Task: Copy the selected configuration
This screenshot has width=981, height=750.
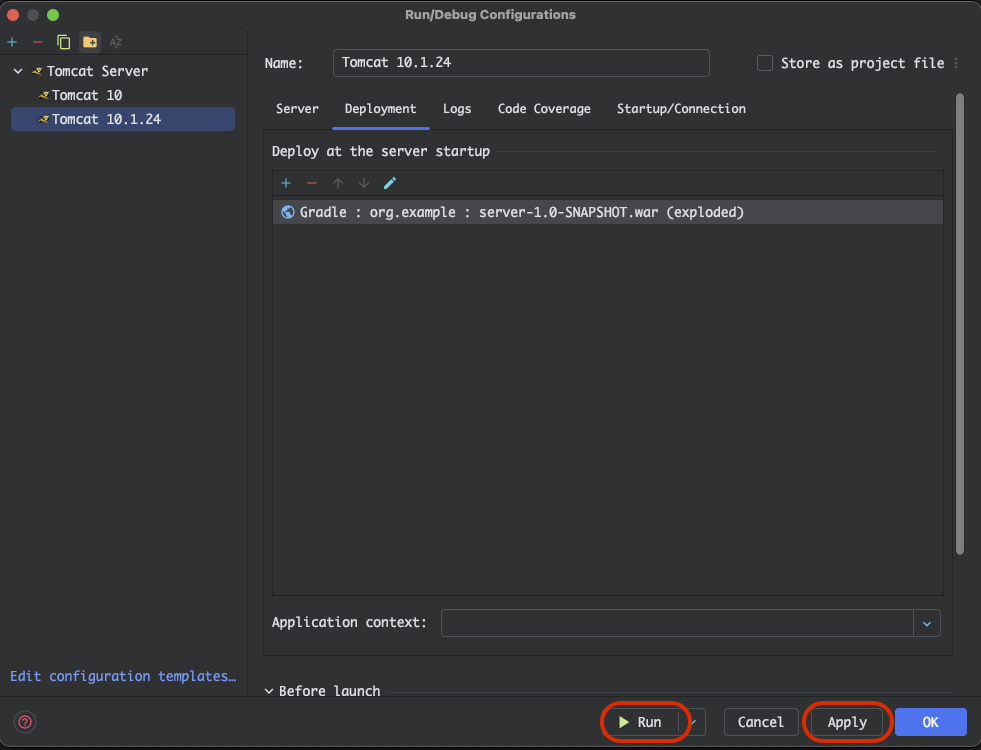Action: click(63, 42)
